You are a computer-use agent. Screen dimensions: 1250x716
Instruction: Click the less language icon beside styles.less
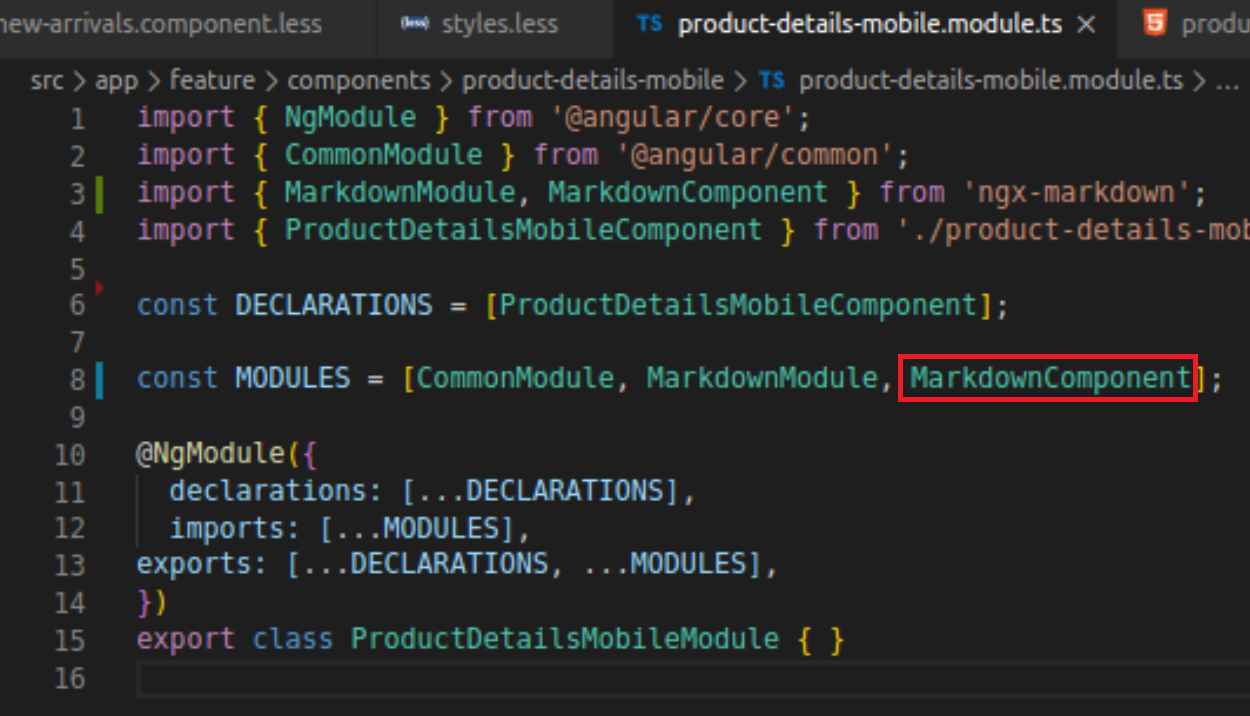[414, 23]
